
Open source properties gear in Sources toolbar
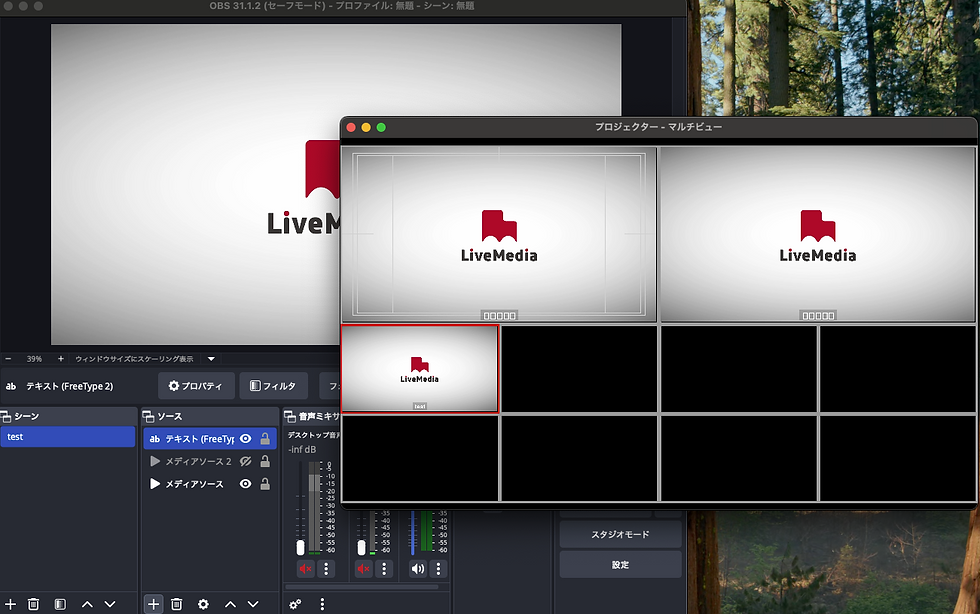[x=203, y=604]
